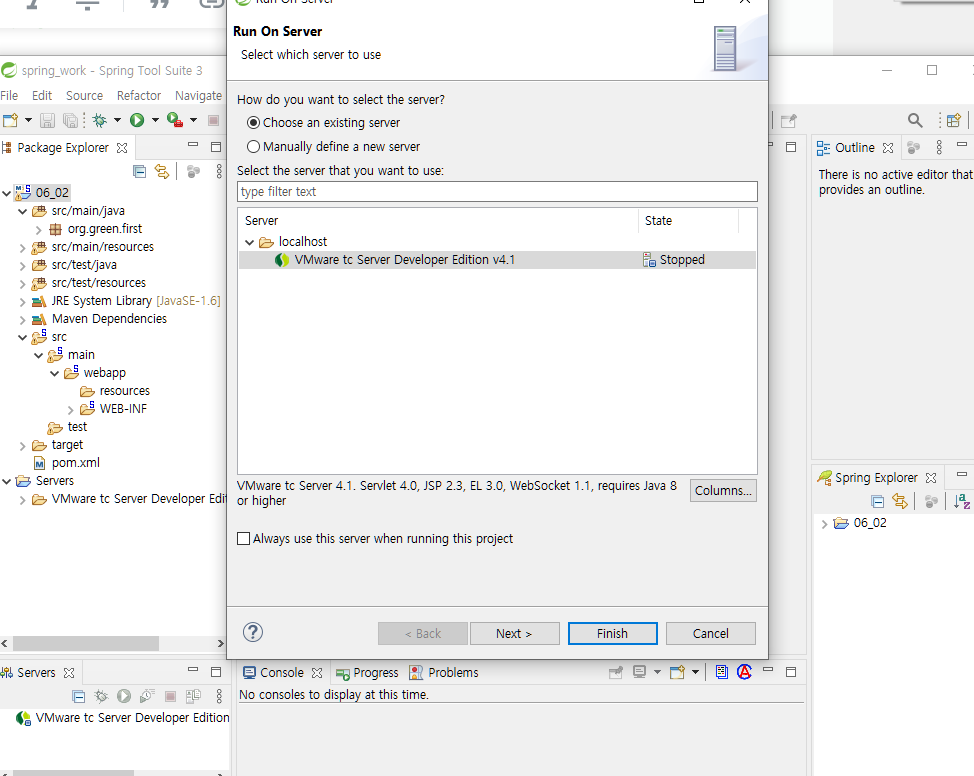Click the New wizard toolbar icon
Screen dimensions: 974x776
click(11, 120)
